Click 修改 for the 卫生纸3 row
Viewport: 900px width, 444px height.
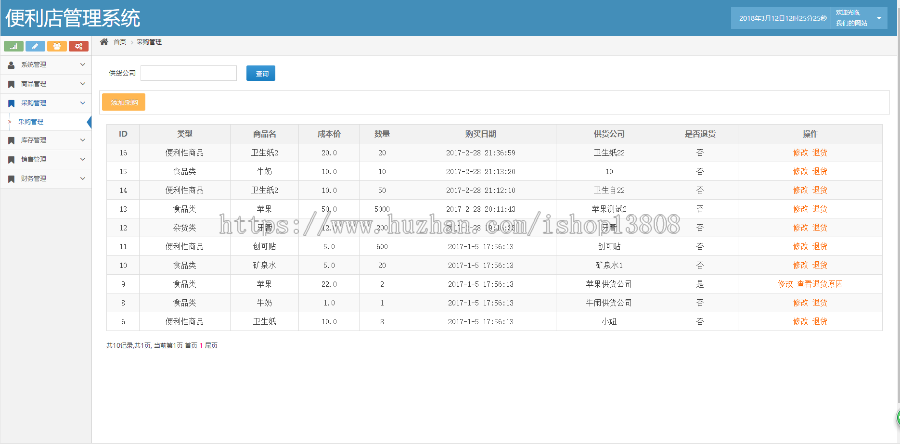coord(800,153)
